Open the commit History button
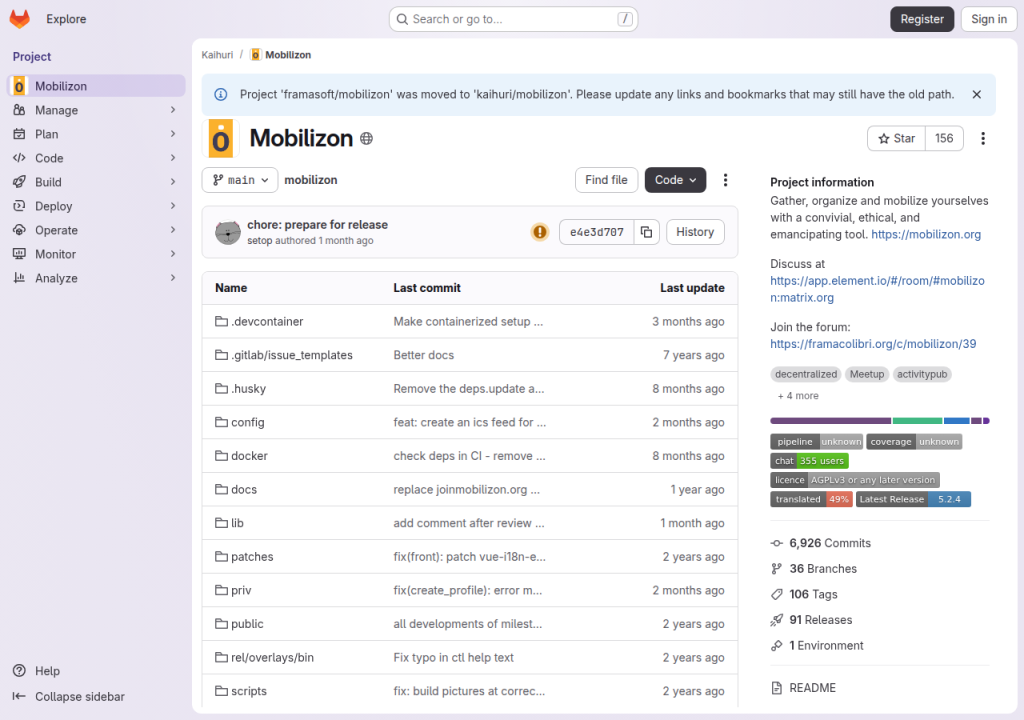1024x720 pixels. 695,232
